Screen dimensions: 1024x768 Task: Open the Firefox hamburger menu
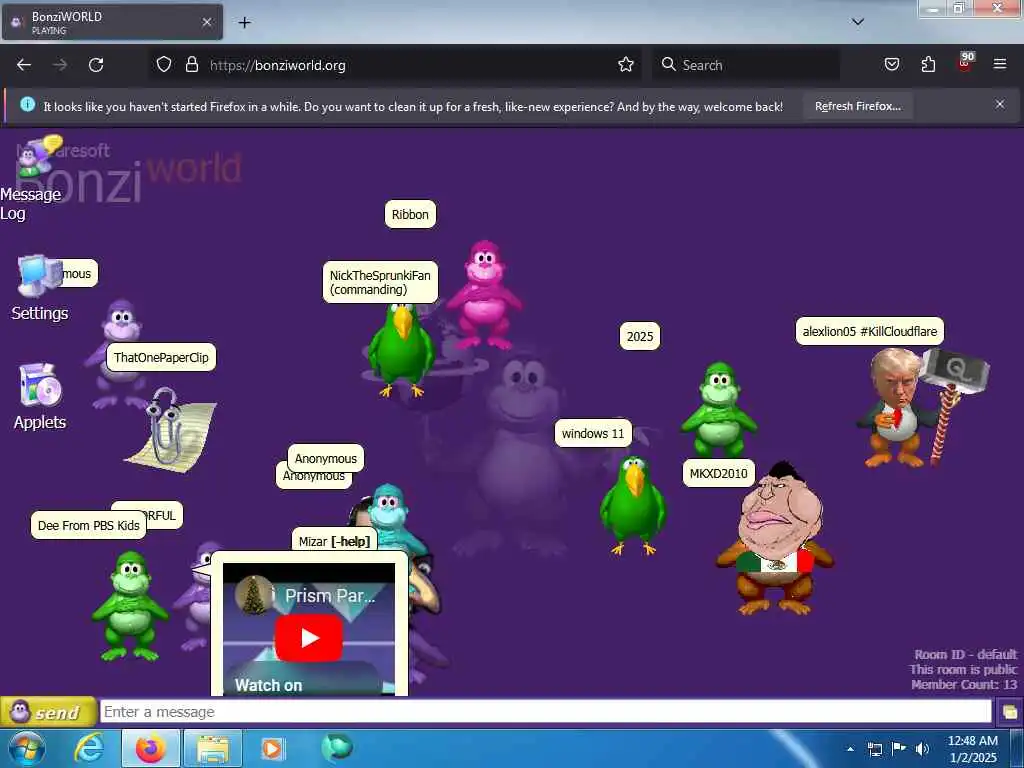pyautogui.click(x=1000, y=64)
